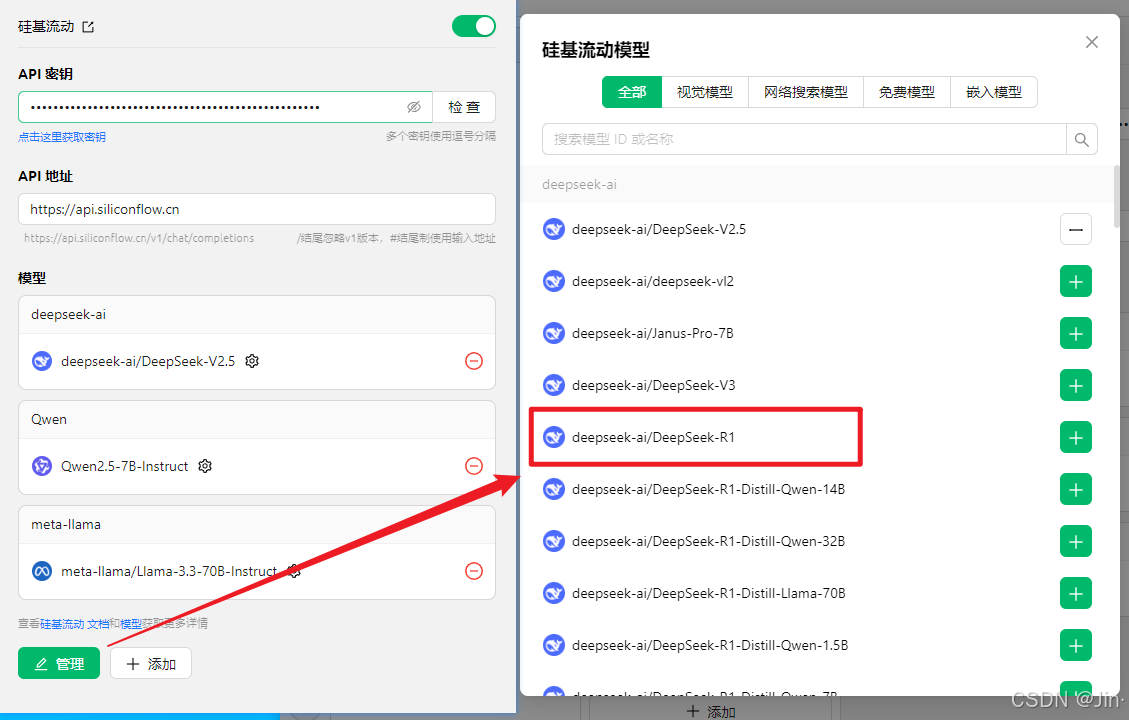Add the deepseek-ai/DeepSeek-R1 model

click(x=1076, y=438)
